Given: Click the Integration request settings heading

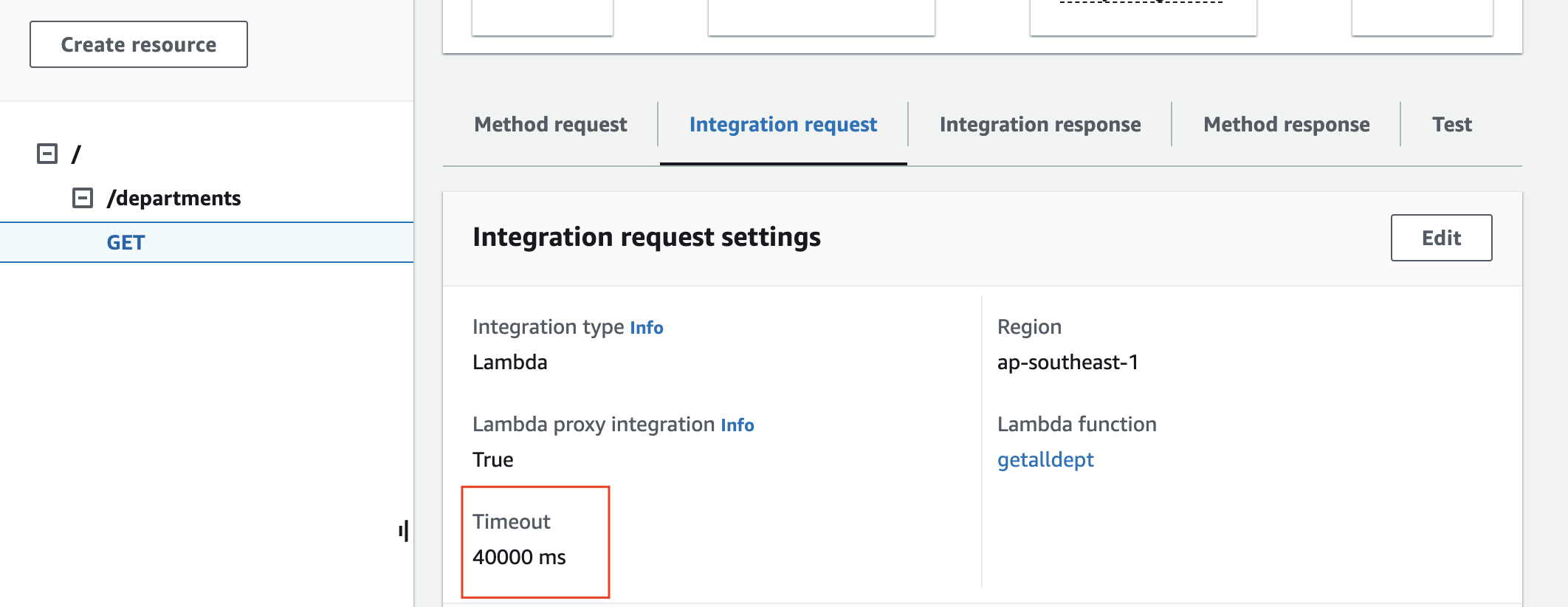Looking at the screenshot, I should (x=646, y=237).
